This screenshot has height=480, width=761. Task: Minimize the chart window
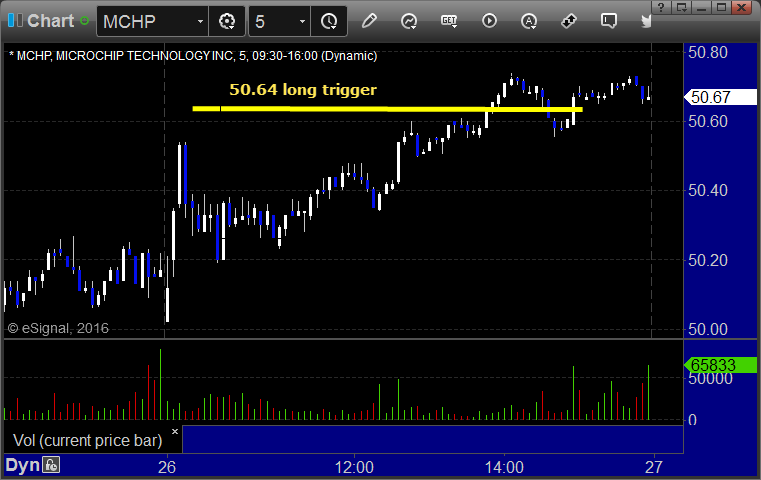(701, 7)
